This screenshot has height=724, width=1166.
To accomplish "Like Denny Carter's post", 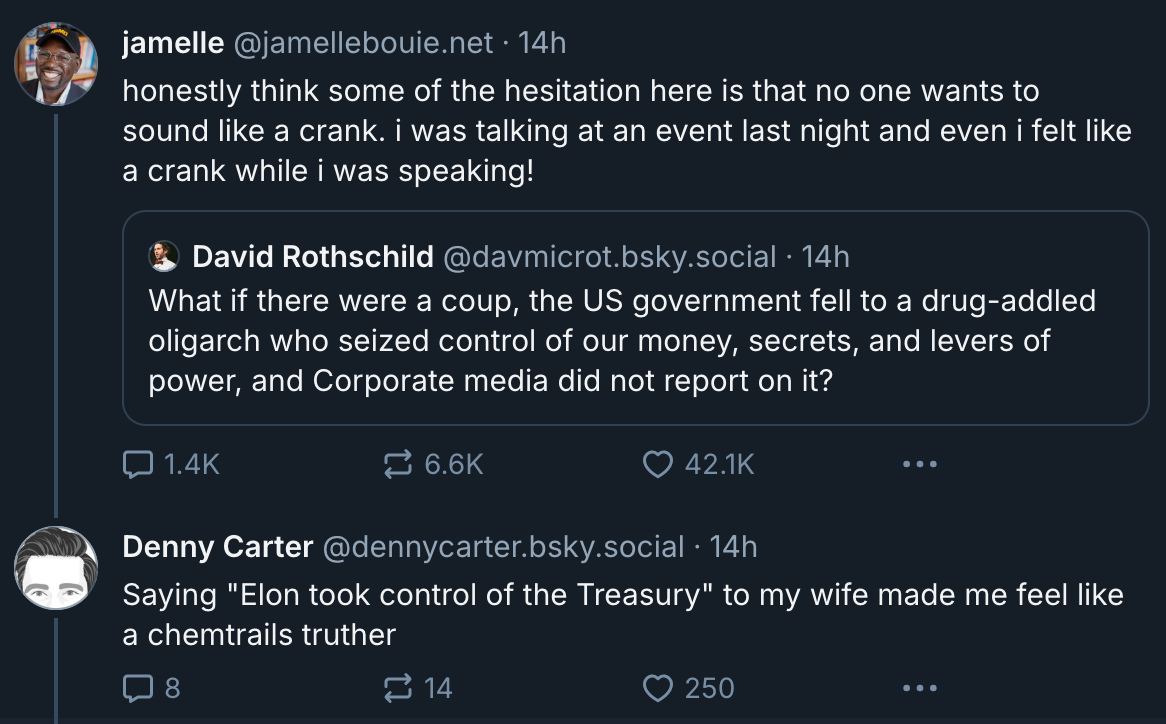I will (657, 688).
